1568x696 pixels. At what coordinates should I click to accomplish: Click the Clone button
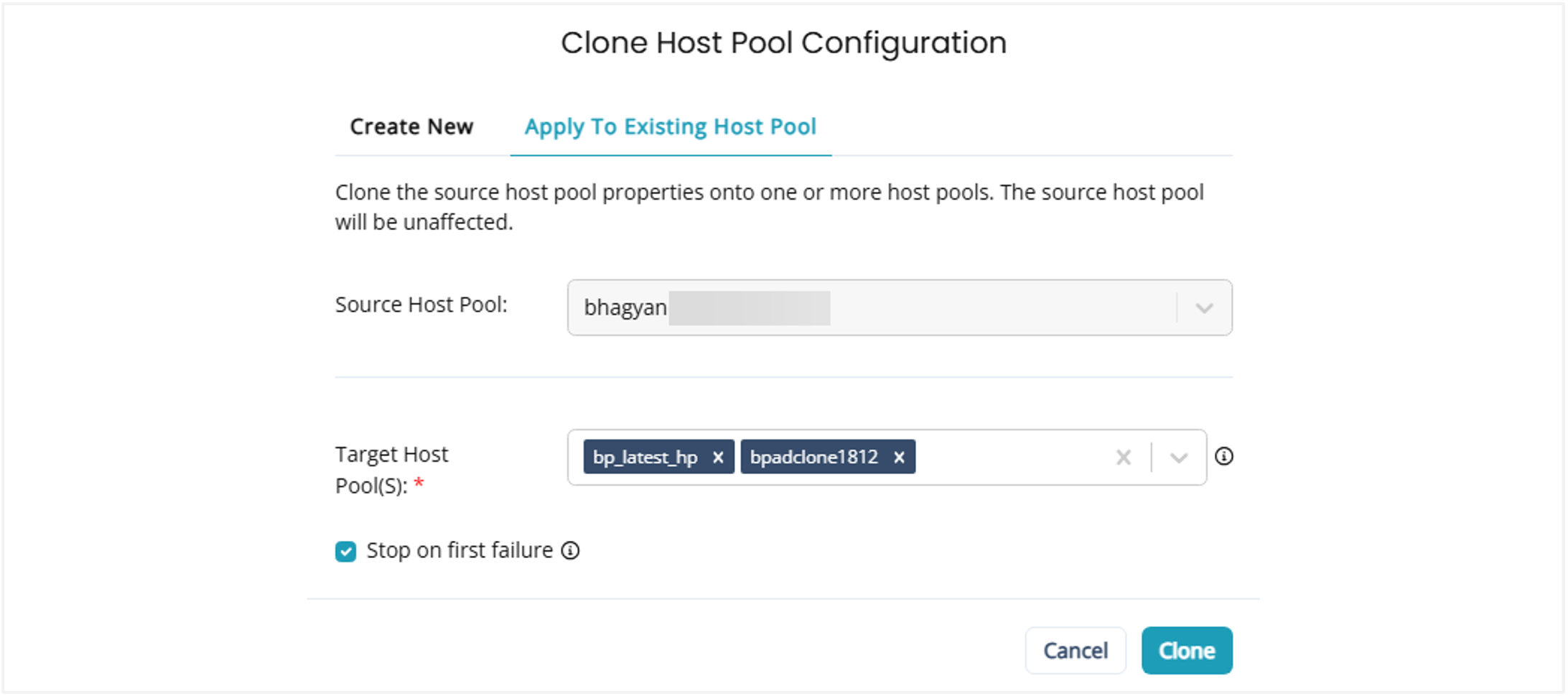pos(1186,651)
